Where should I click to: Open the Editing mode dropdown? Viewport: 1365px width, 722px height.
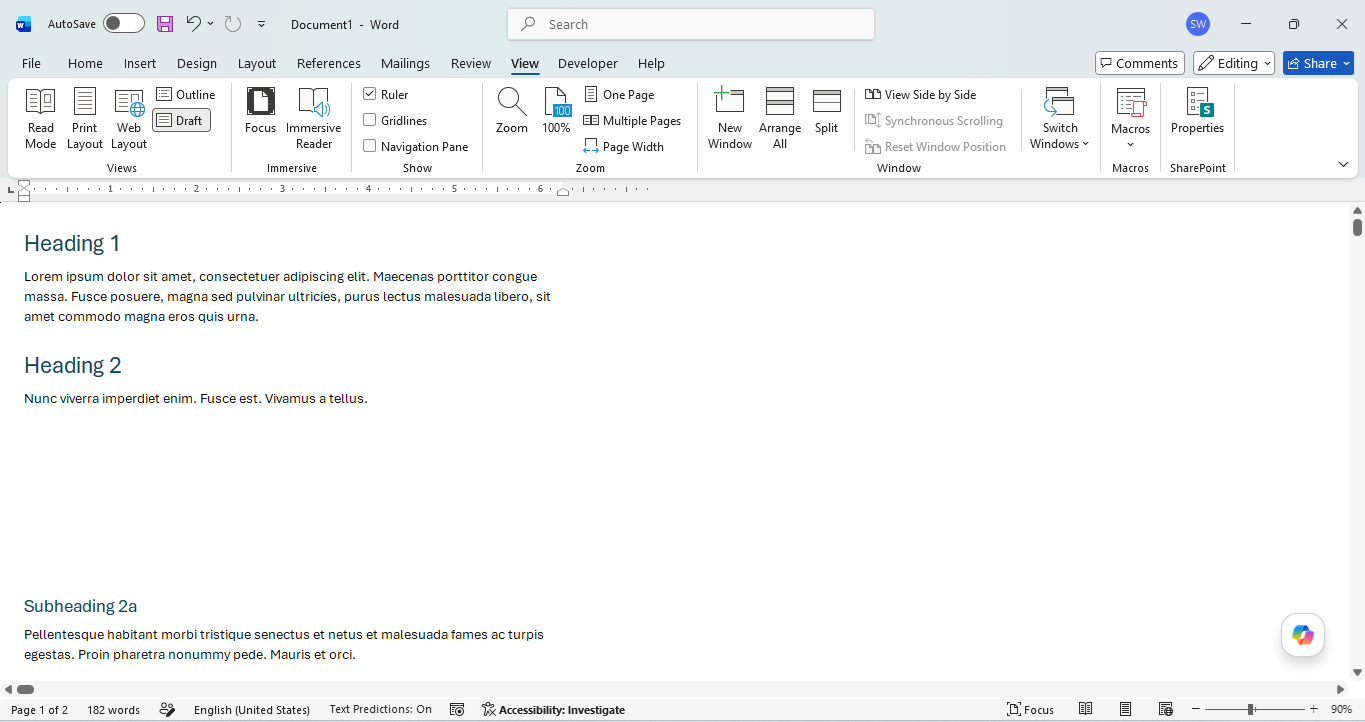pyautogui.click(x=1234, y=63)
